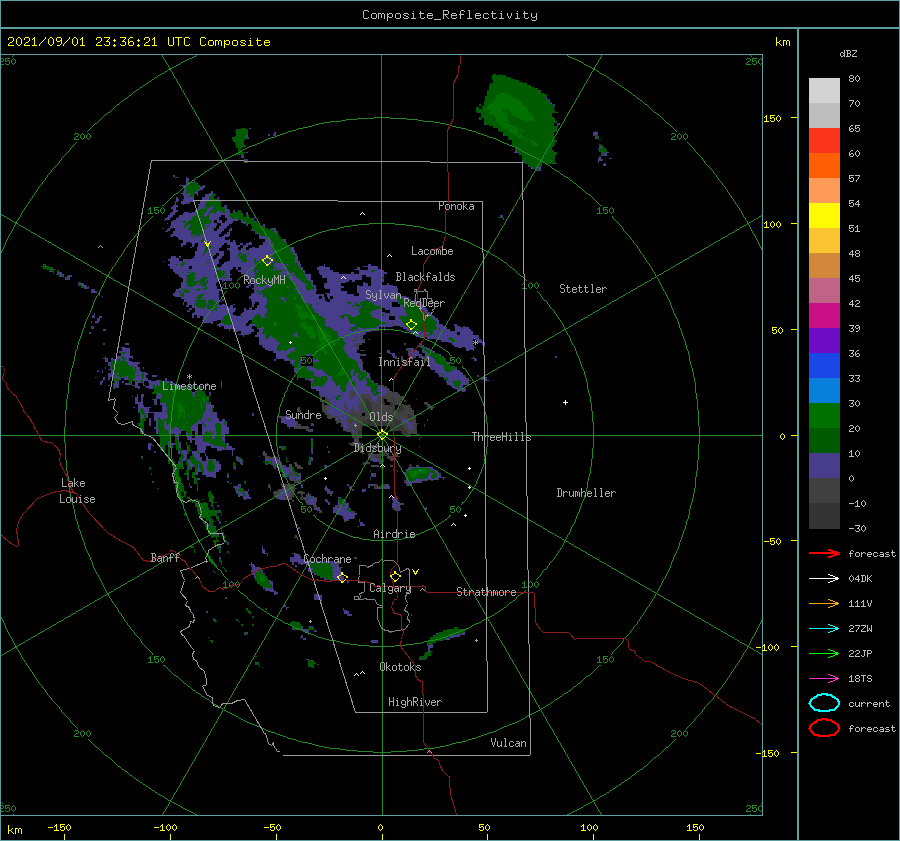Select the cyan 27ZW arrow icon
Image resolution: width=900 pixels, height=841 pixels.
[824, 629]
